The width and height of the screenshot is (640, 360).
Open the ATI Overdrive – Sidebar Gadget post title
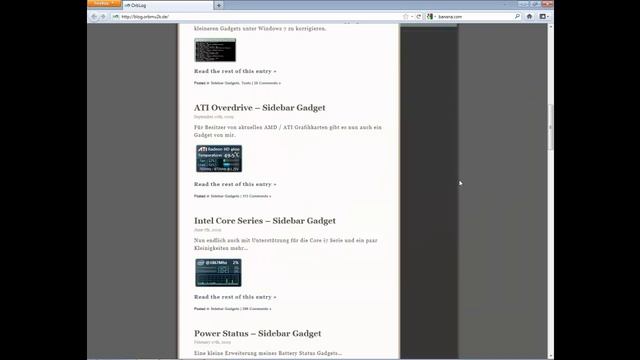click(x=260, y=108)
